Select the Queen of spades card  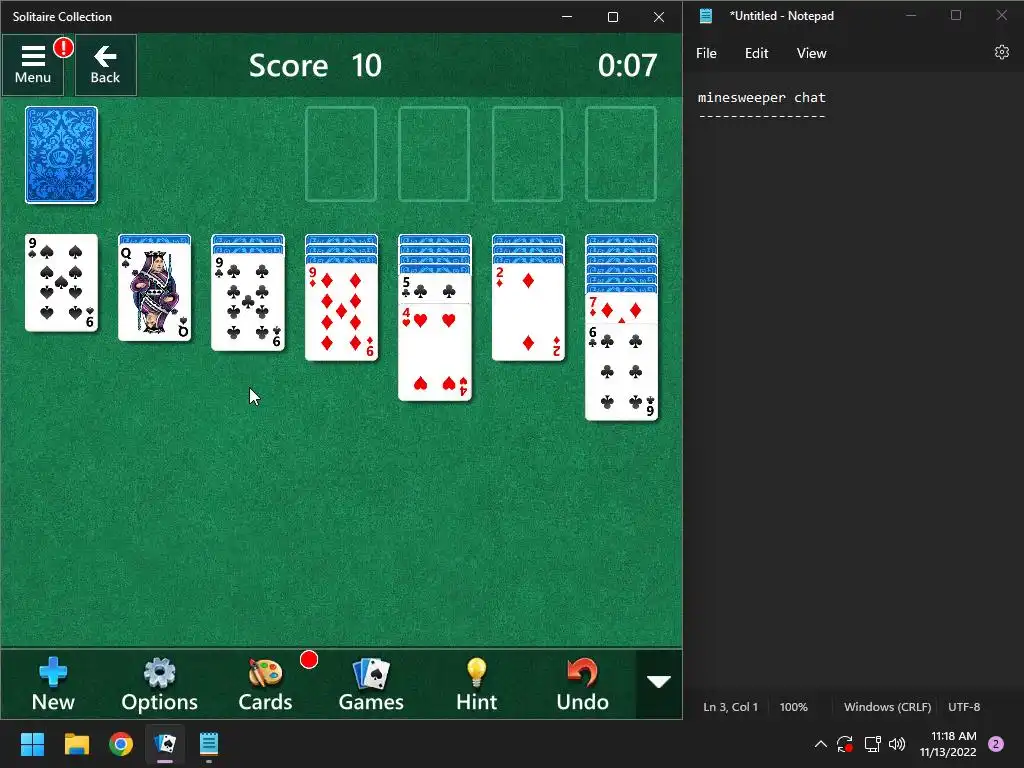coord(155,293)
